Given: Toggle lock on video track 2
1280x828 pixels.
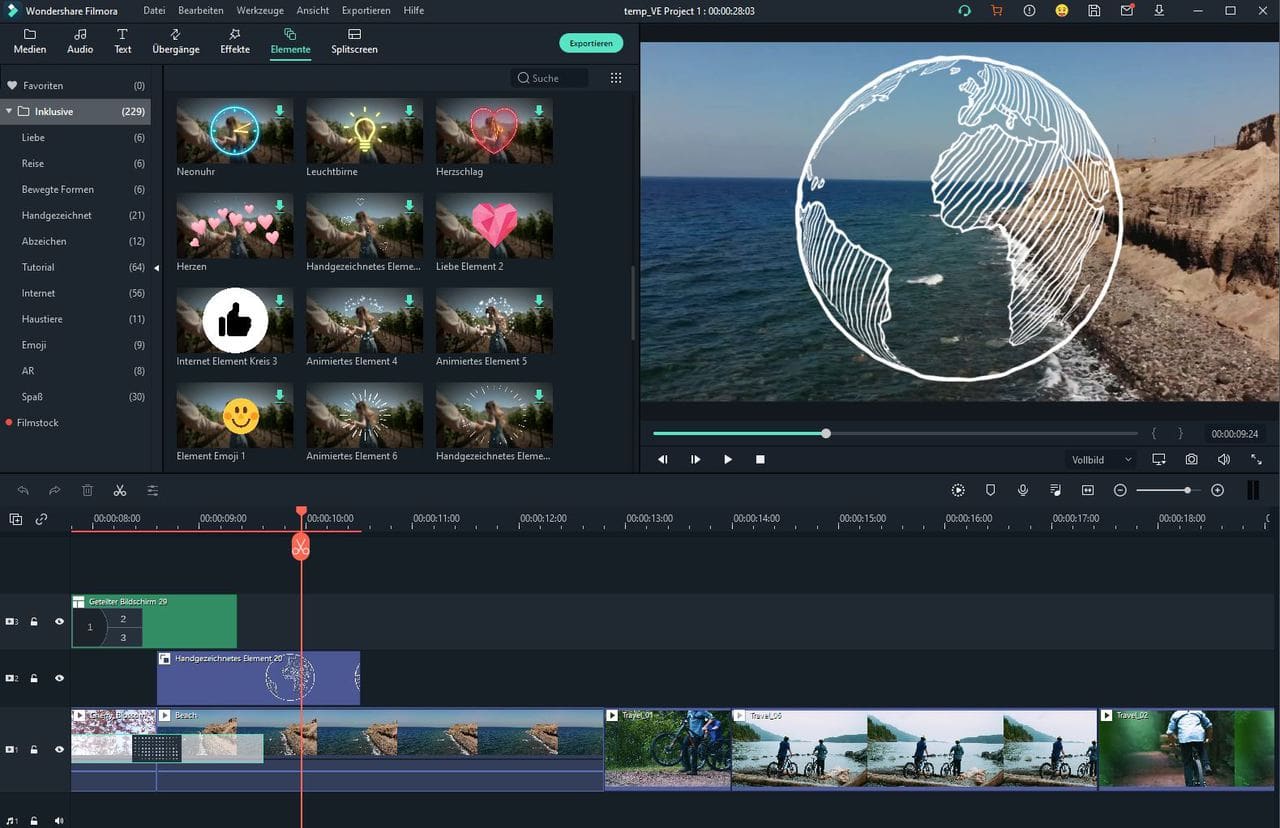Looking at the screenshot, I should 34,678.
